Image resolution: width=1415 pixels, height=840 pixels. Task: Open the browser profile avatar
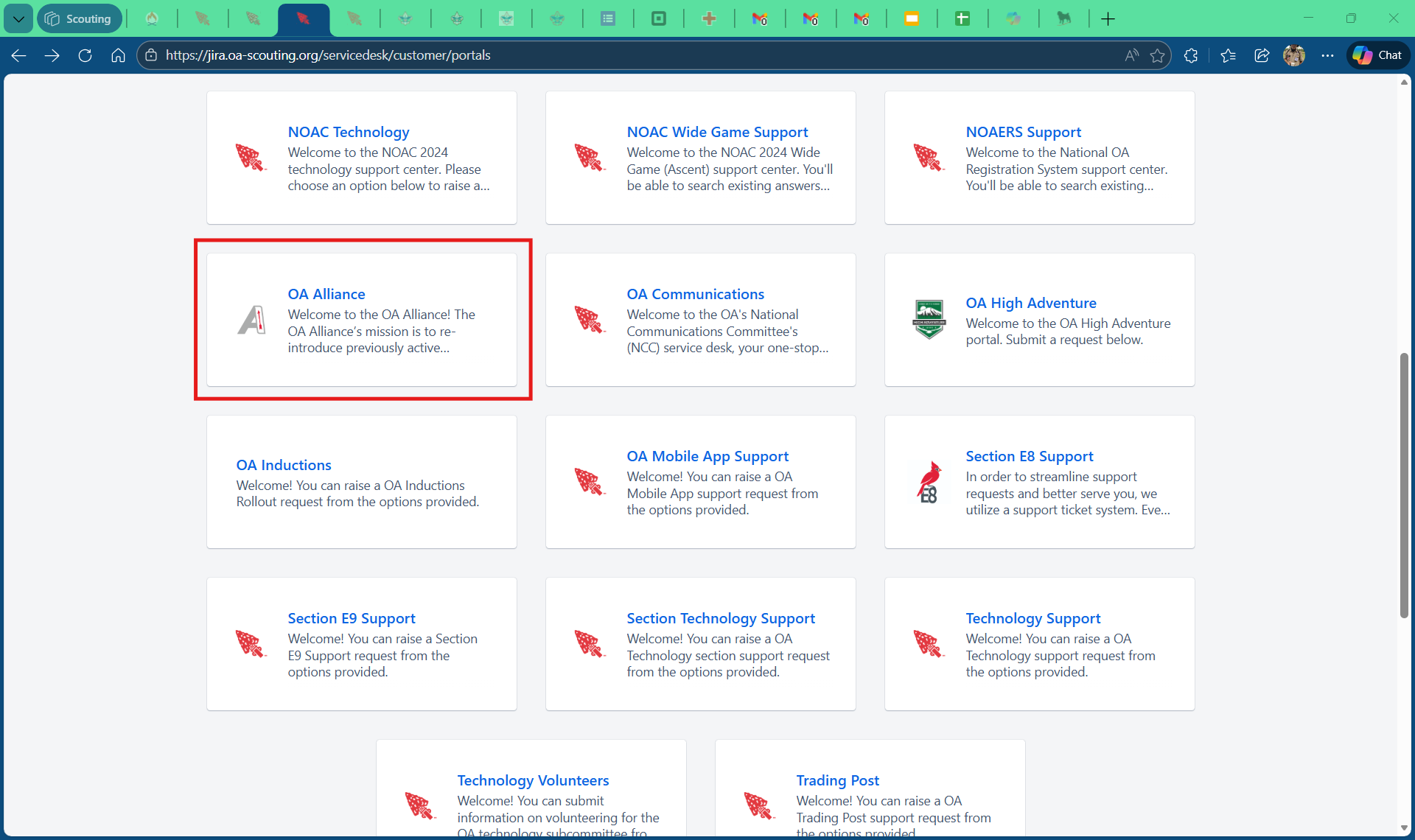[1294, 55]
